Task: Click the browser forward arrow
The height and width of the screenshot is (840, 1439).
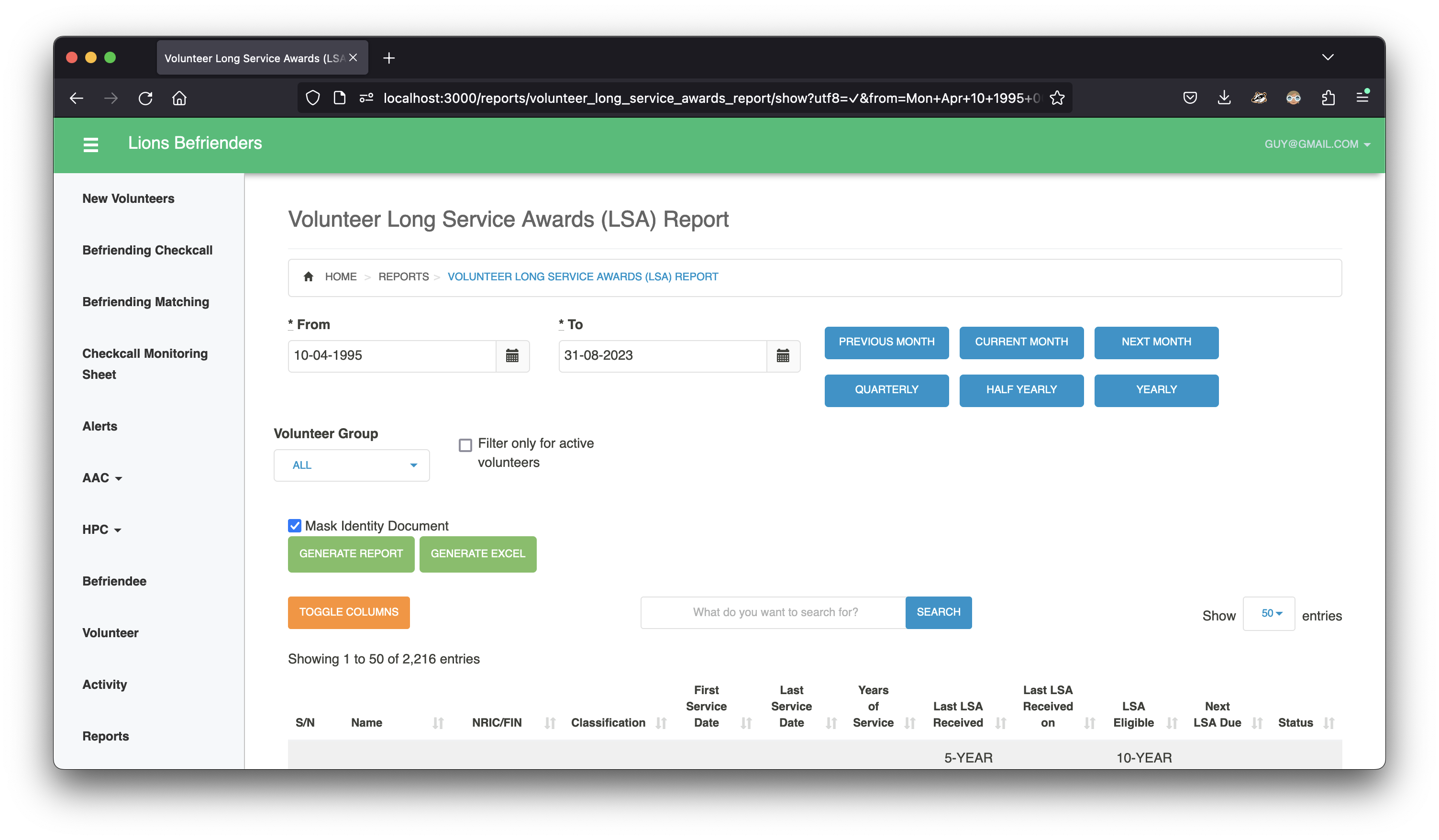Action: coord(111,98)
